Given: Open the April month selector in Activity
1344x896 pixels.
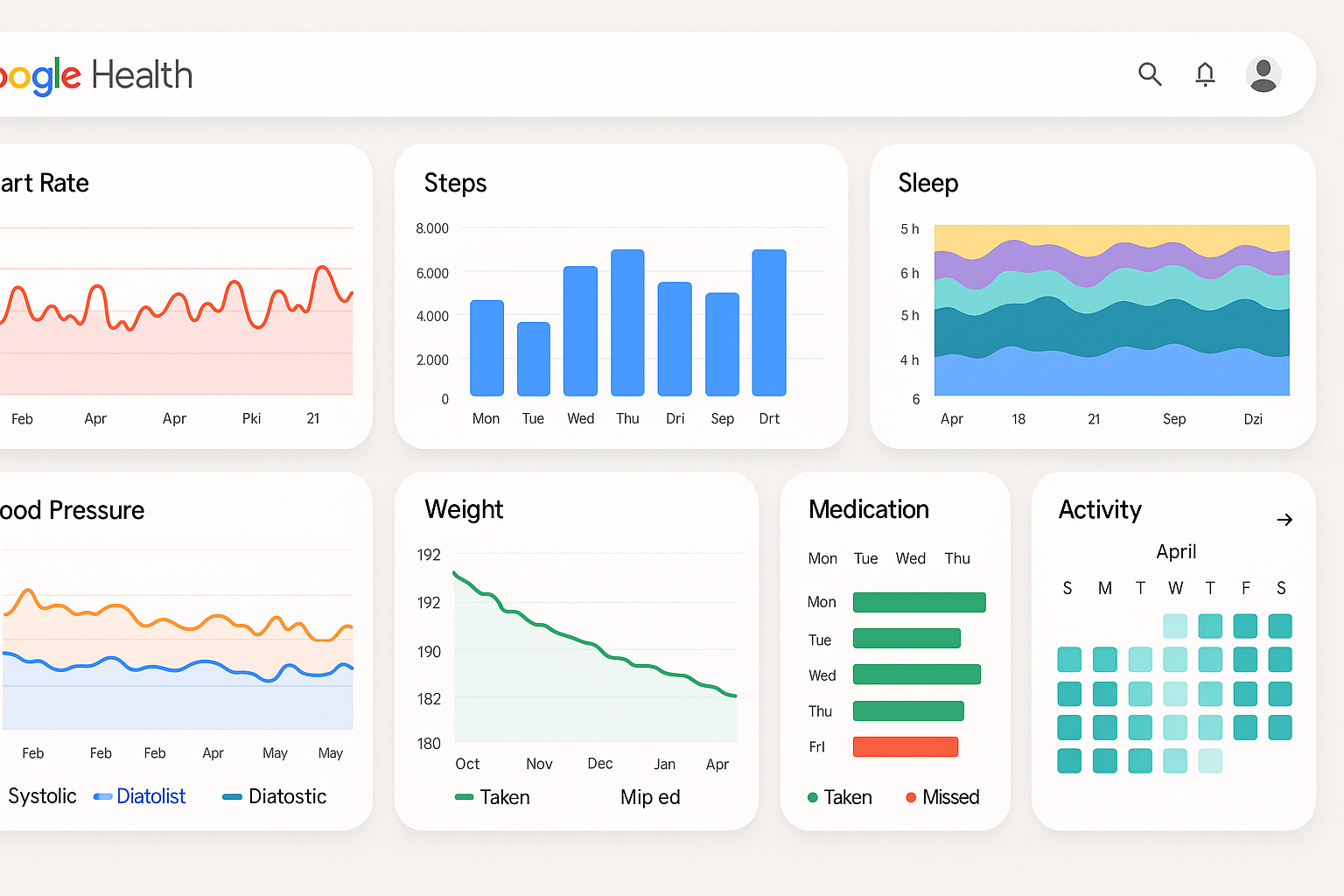Looking at the screenshot, I should [x=1176, y=551].
